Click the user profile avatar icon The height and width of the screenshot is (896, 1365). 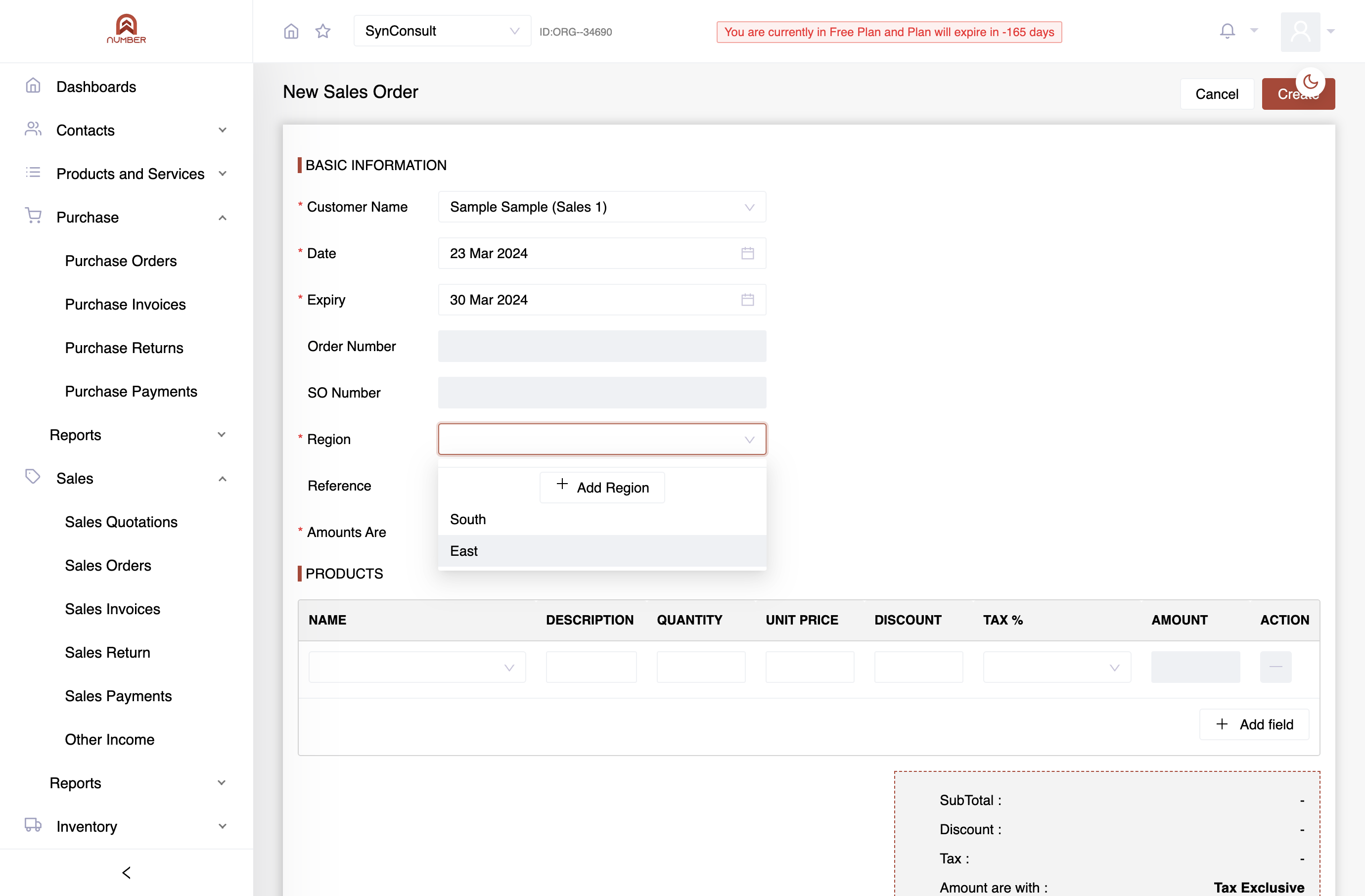[x=1300, y=32]
